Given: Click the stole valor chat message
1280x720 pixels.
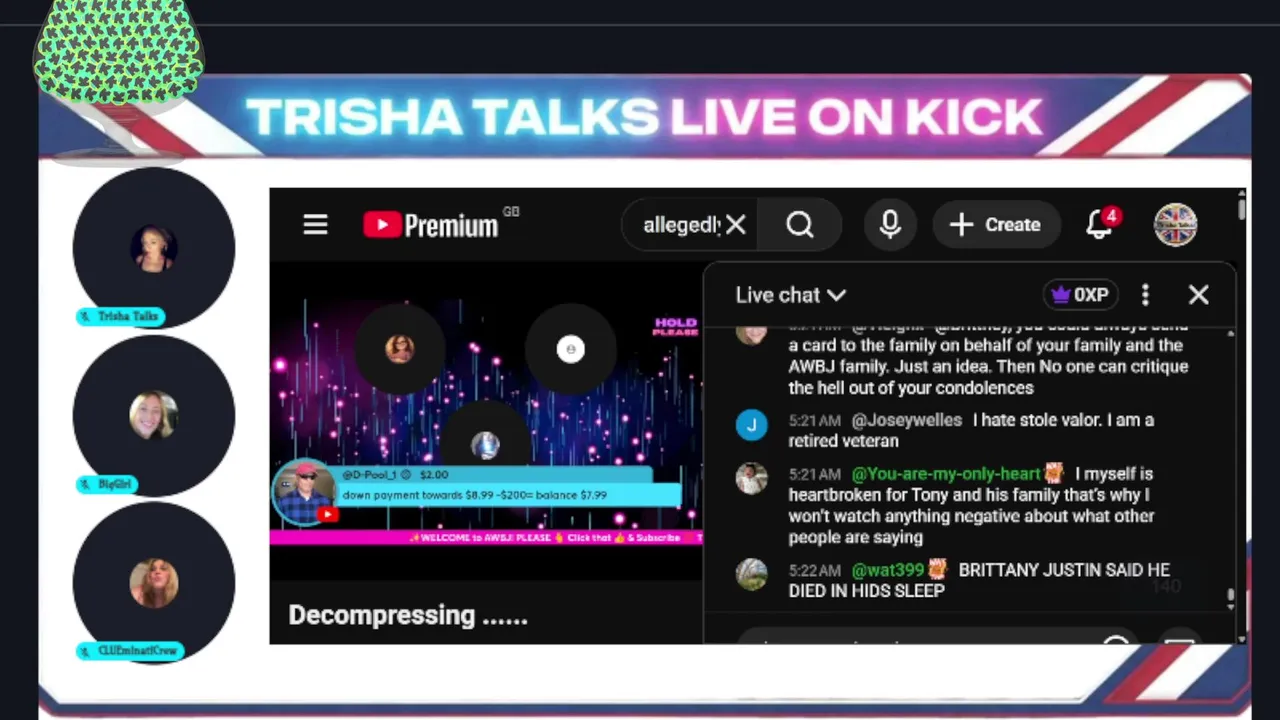Looking at the screenshot, I should [x=971, y=430].
